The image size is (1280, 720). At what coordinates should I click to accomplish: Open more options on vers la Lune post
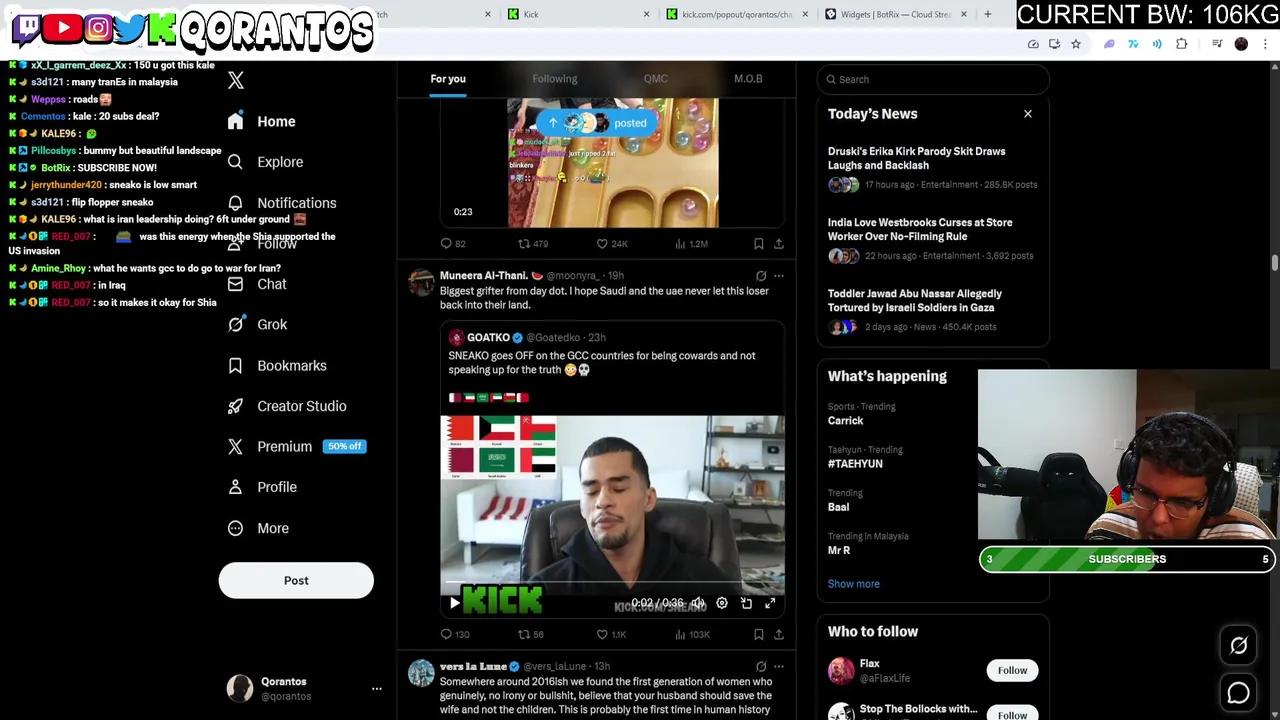coord(778,666)
